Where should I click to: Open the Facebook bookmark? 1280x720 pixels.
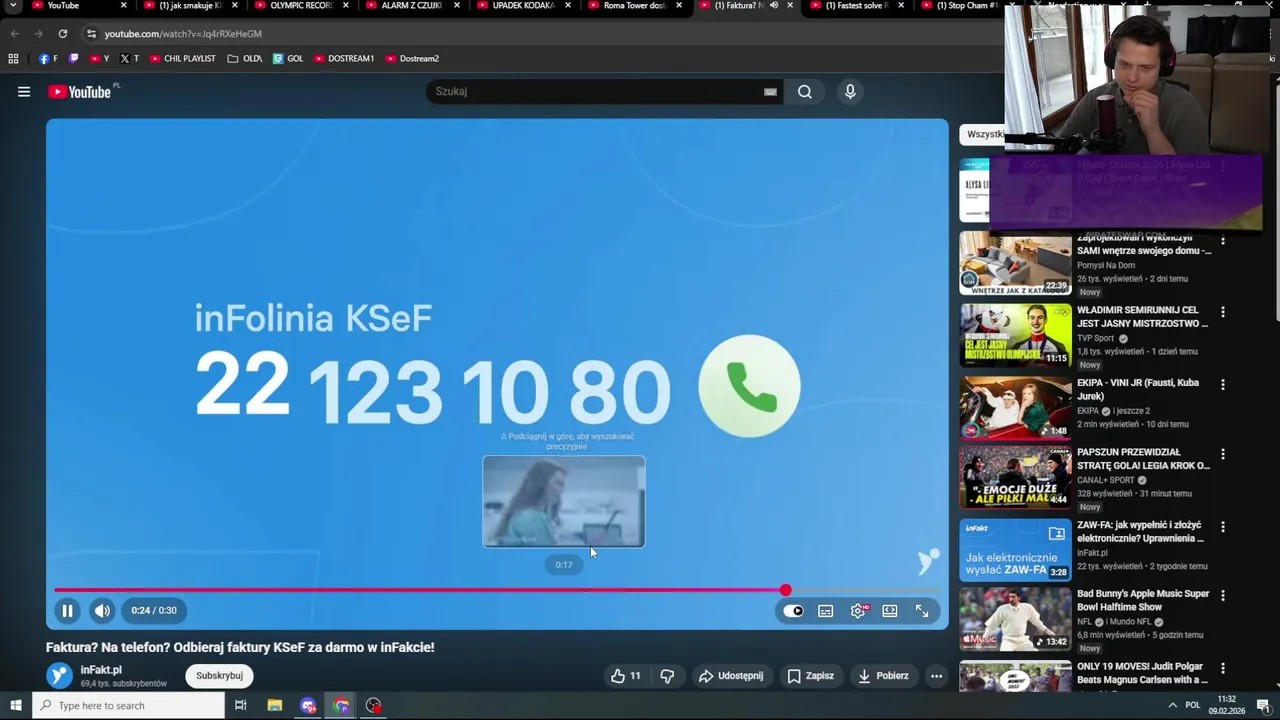(48, 59)
